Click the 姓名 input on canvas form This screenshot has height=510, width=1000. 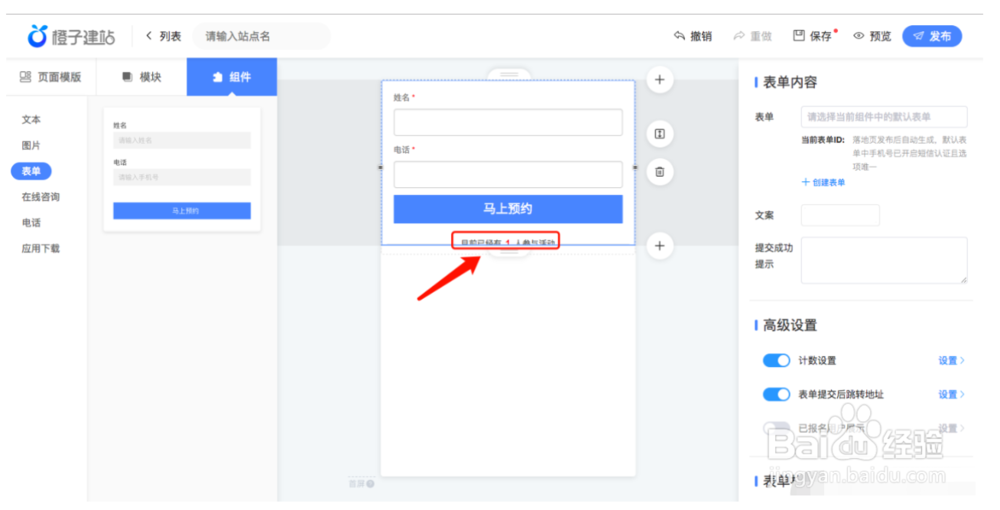click(508, 122)
